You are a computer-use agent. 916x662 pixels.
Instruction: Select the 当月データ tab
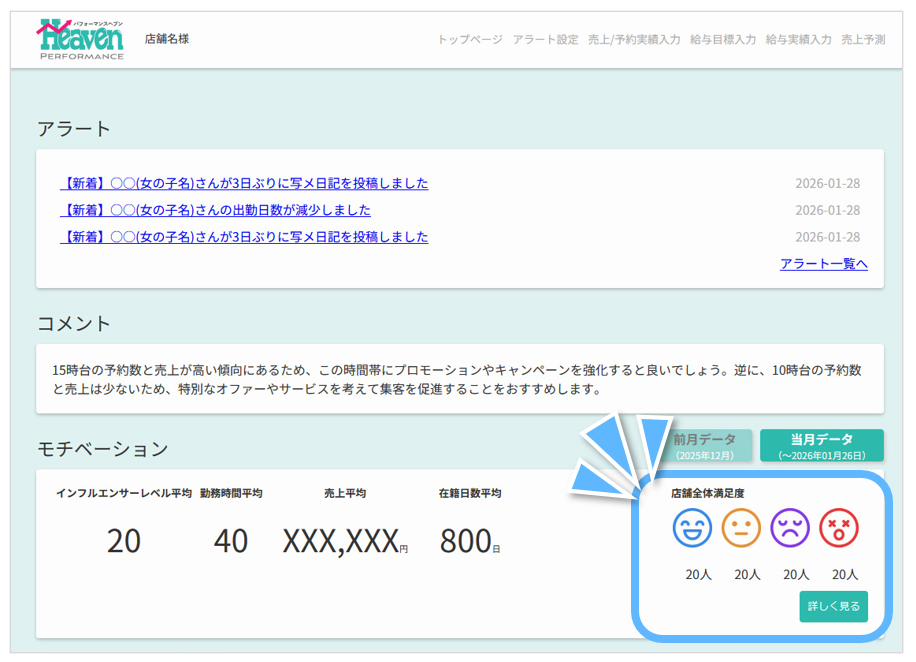821,445
